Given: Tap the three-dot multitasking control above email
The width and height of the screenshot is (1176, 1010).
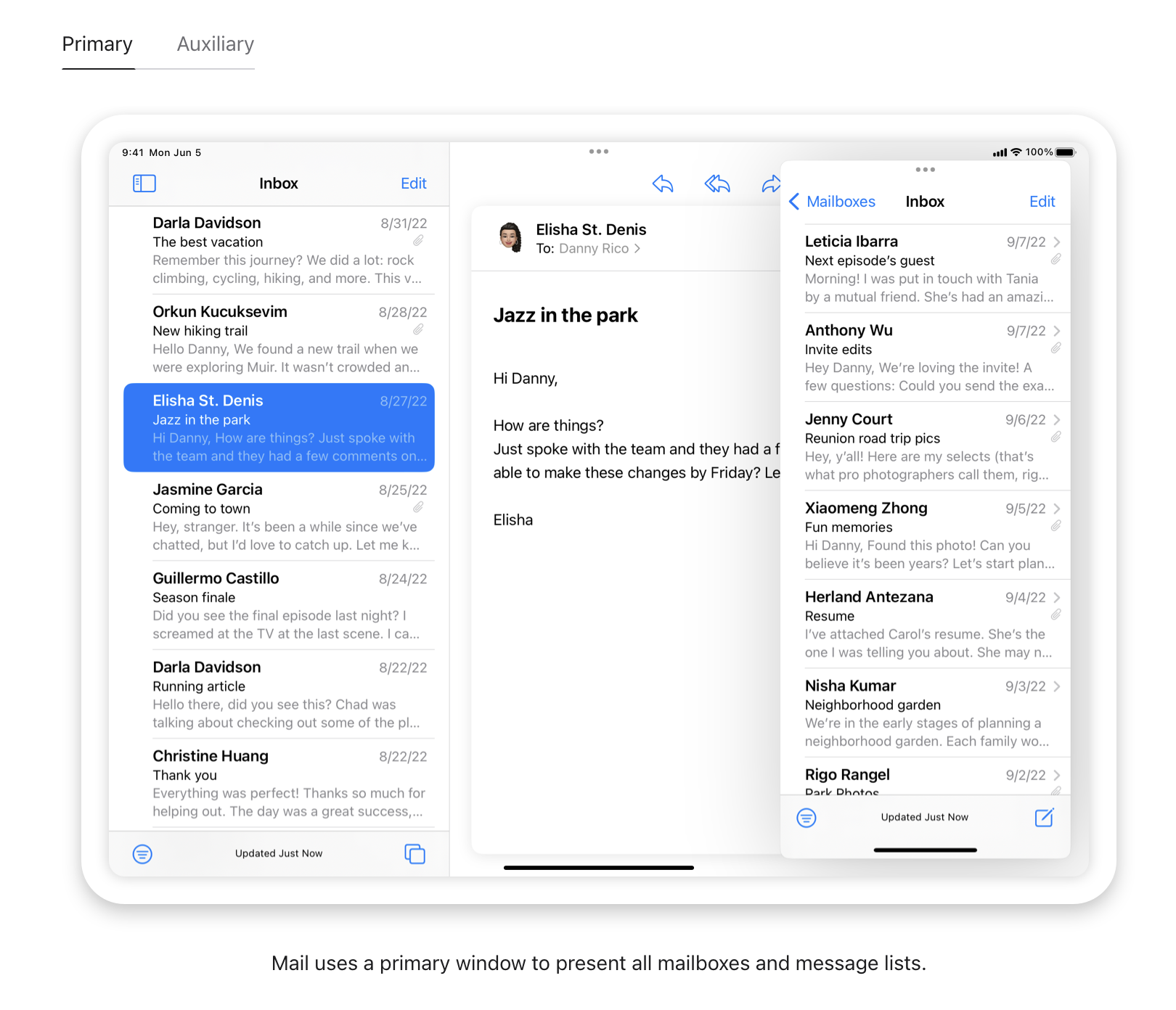Looking at the screenshot, I should pyautogui.click(x=598, y=152).
